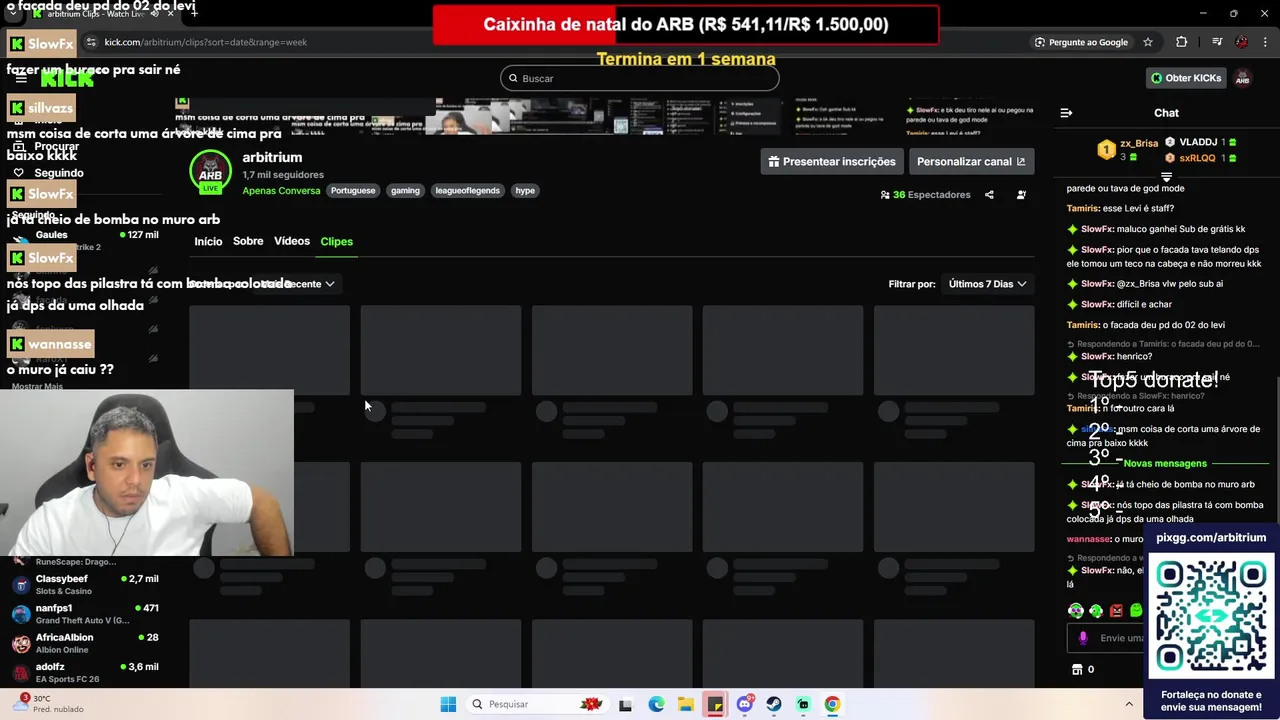The height and width of the screenshot is (720, 1280).
Task: Open adolfz channel in sidebar
Action: pos(86,672)
